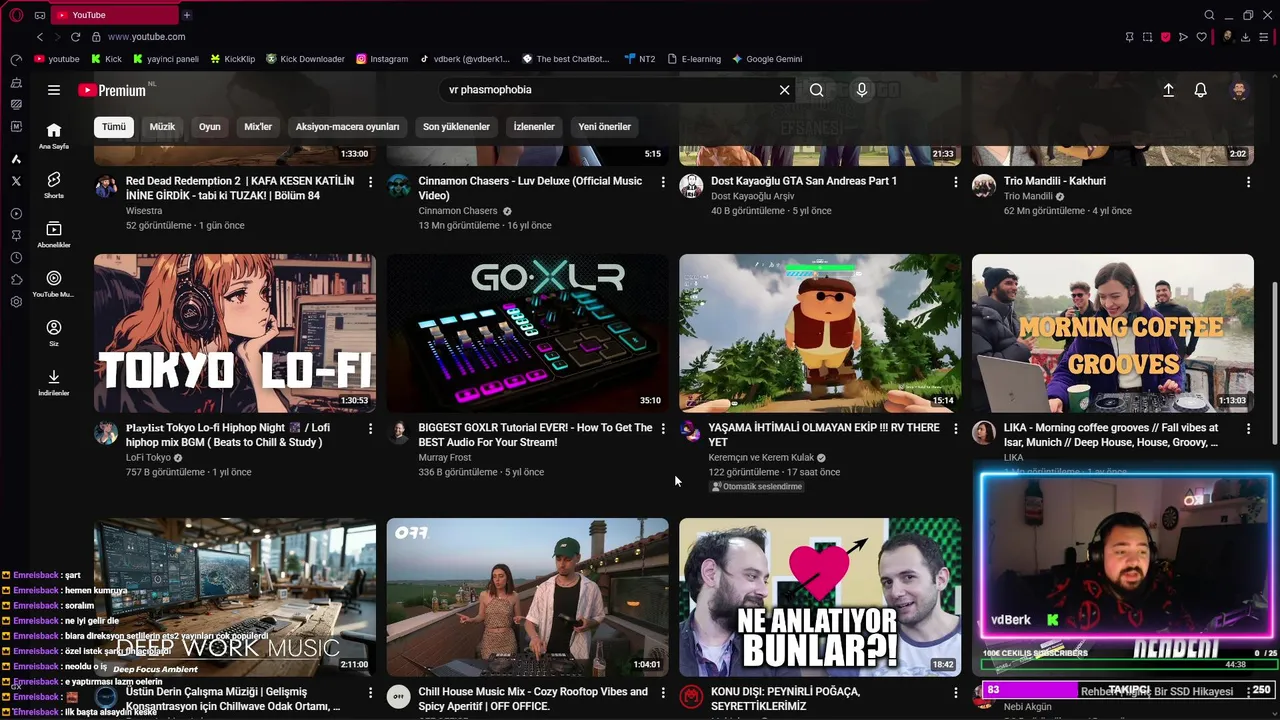The width and height of the screenshot is (1280, 720).
Task: Start voice search with microphone icon
Action: click(x=862, y=90)
